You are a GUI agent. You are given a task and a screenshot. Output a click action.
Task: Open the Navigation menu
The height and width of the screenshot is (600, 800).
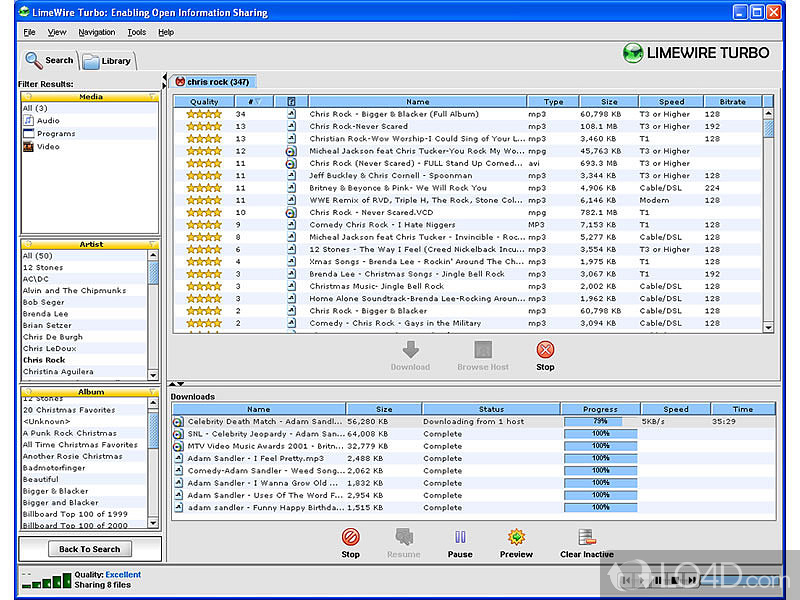96,32
